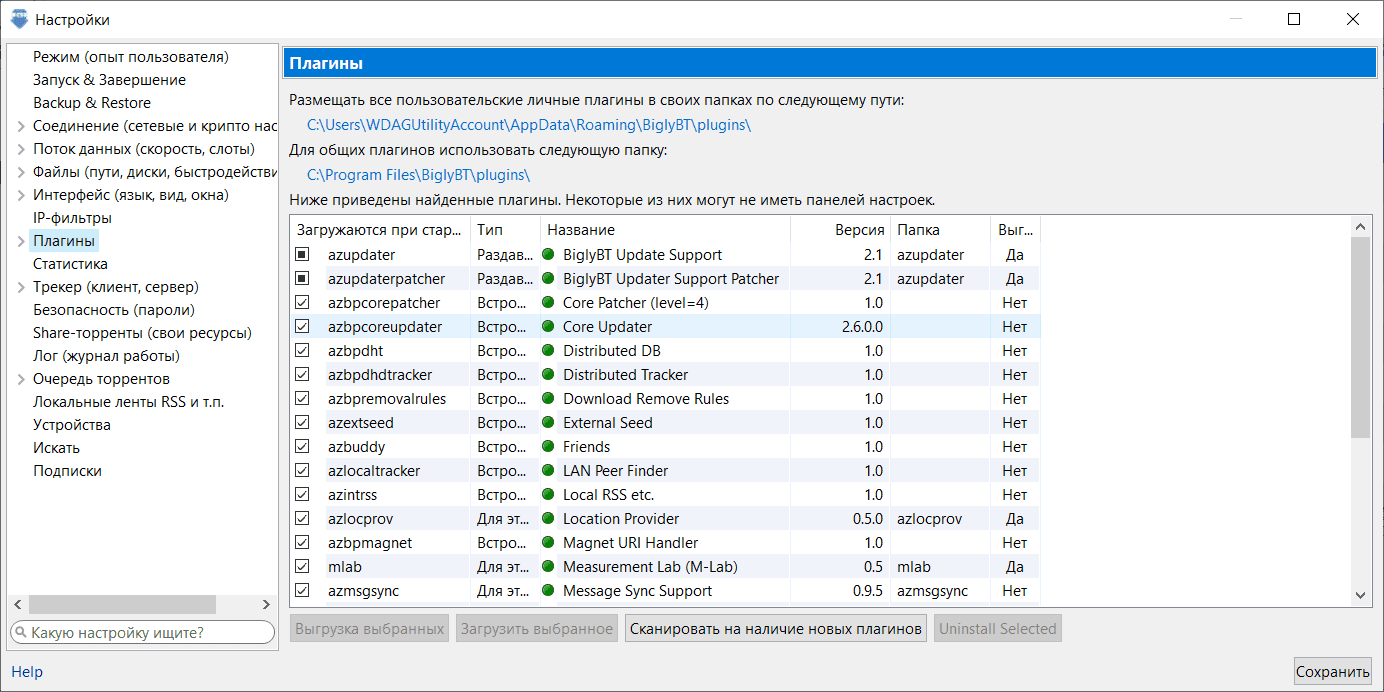This screenshot has width=1384, height=692.
Task: Open the Статистика settings section
Action: pyautogui.click(x=70, y=264)
